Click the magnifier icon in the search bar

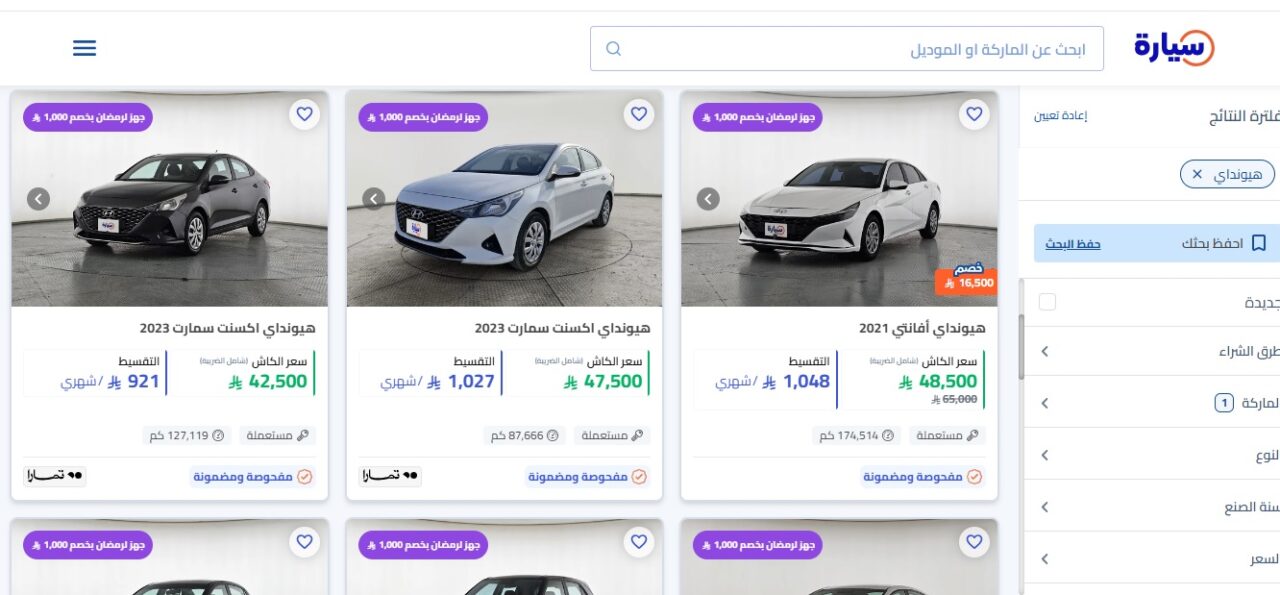pyautogui.click(x=613, y=47)
